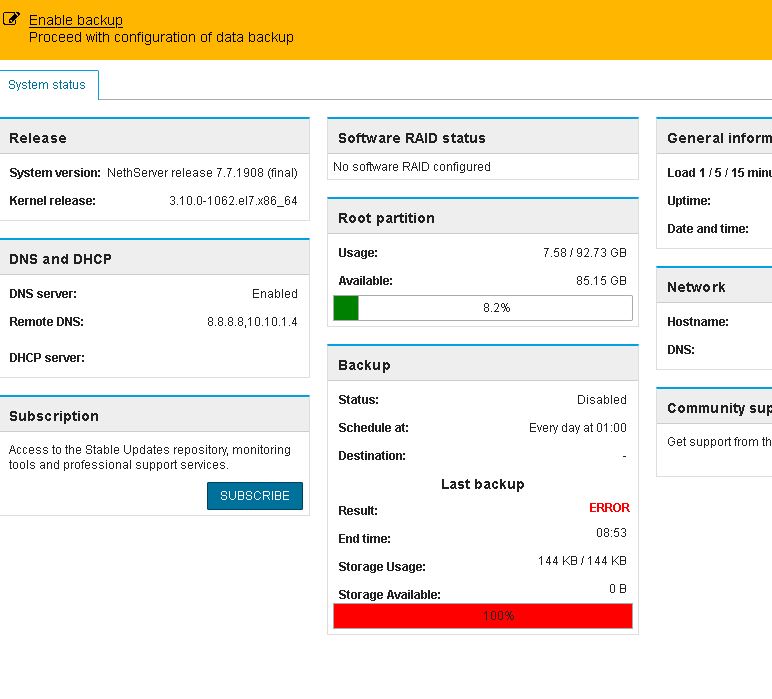
Task: Click the schedule 'Every day at 01:00'
Action: 578,428
